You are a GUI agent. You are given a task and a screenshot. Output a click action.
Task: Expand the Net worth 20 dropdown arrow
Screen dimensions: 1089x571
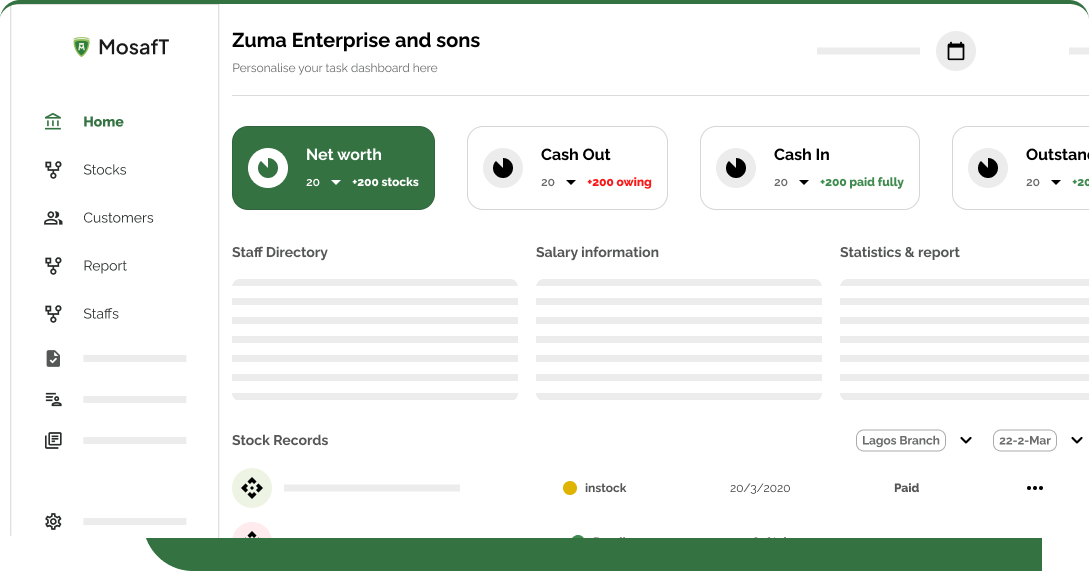click(x=336, y=182)
